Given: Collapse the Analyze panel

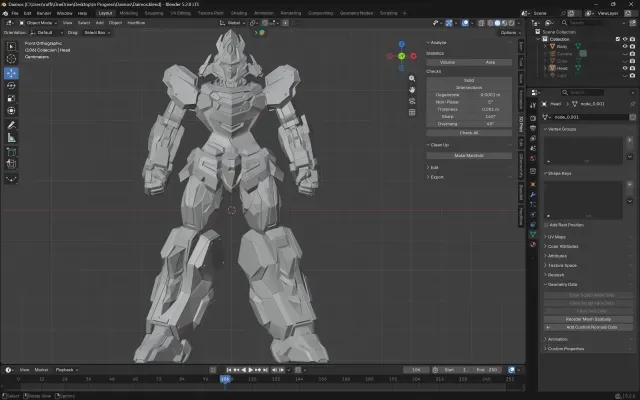Looking at the screenshot, I should (436, 42).
